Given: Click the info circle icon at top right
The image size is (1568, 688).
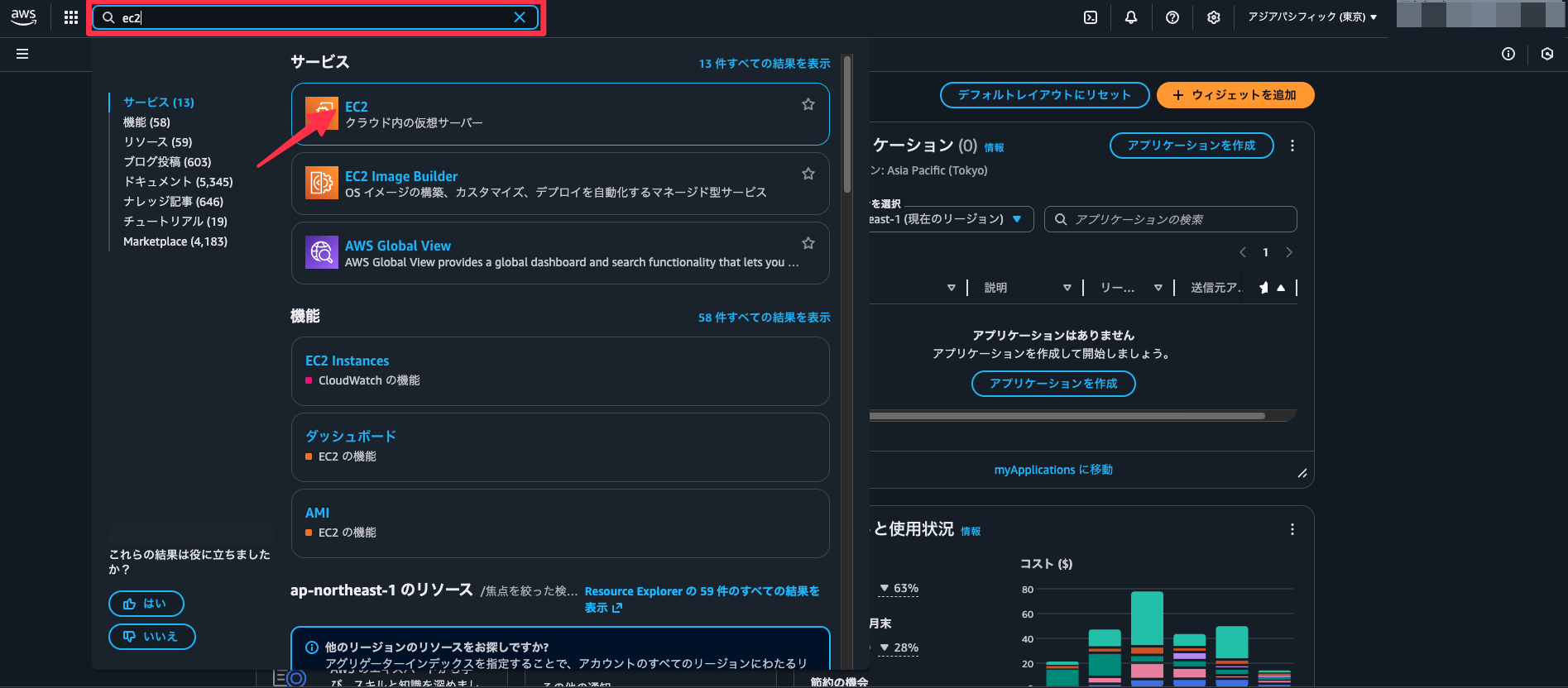Looking at the screenshot, I should point(1508,54).
